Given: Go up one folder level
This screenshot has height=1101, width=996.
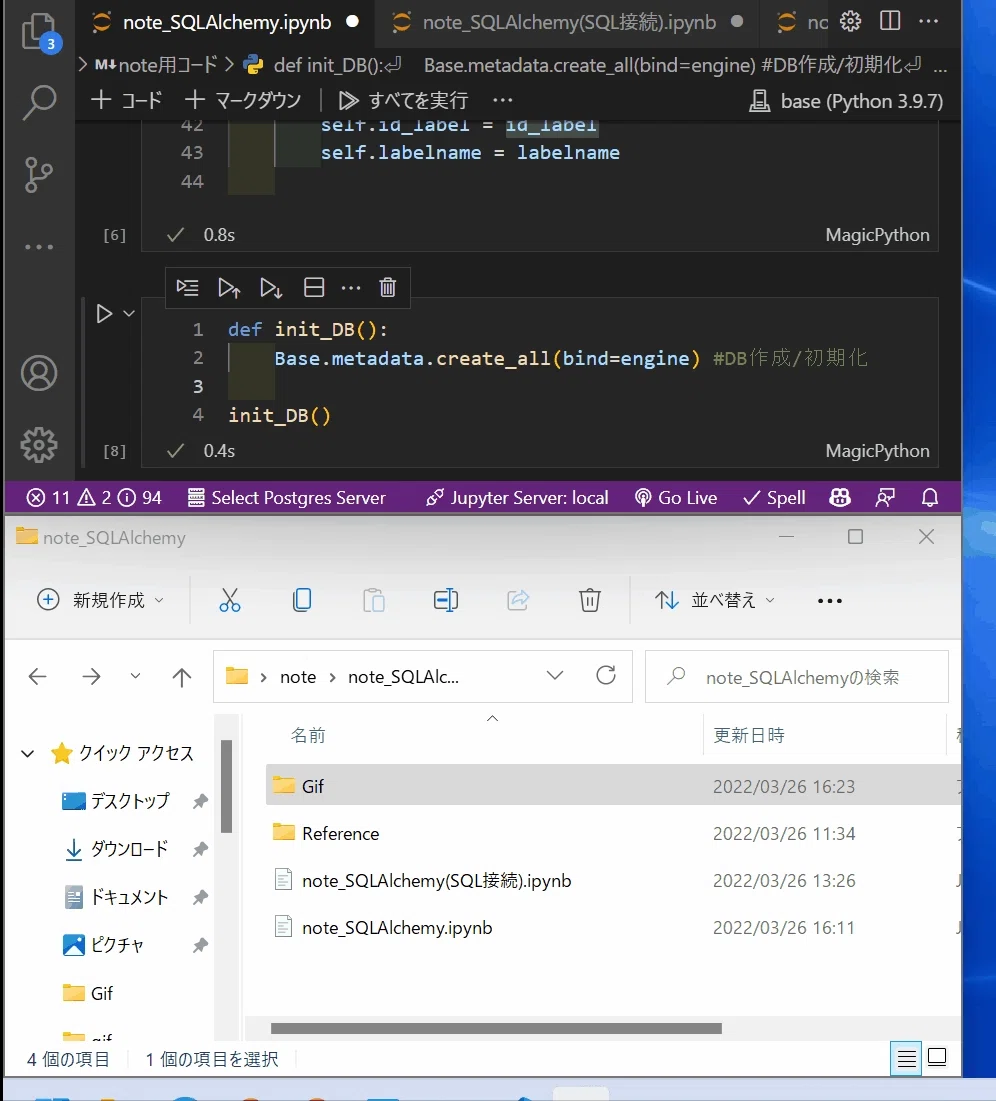Looking at the screenshot, I should point(182,677).
